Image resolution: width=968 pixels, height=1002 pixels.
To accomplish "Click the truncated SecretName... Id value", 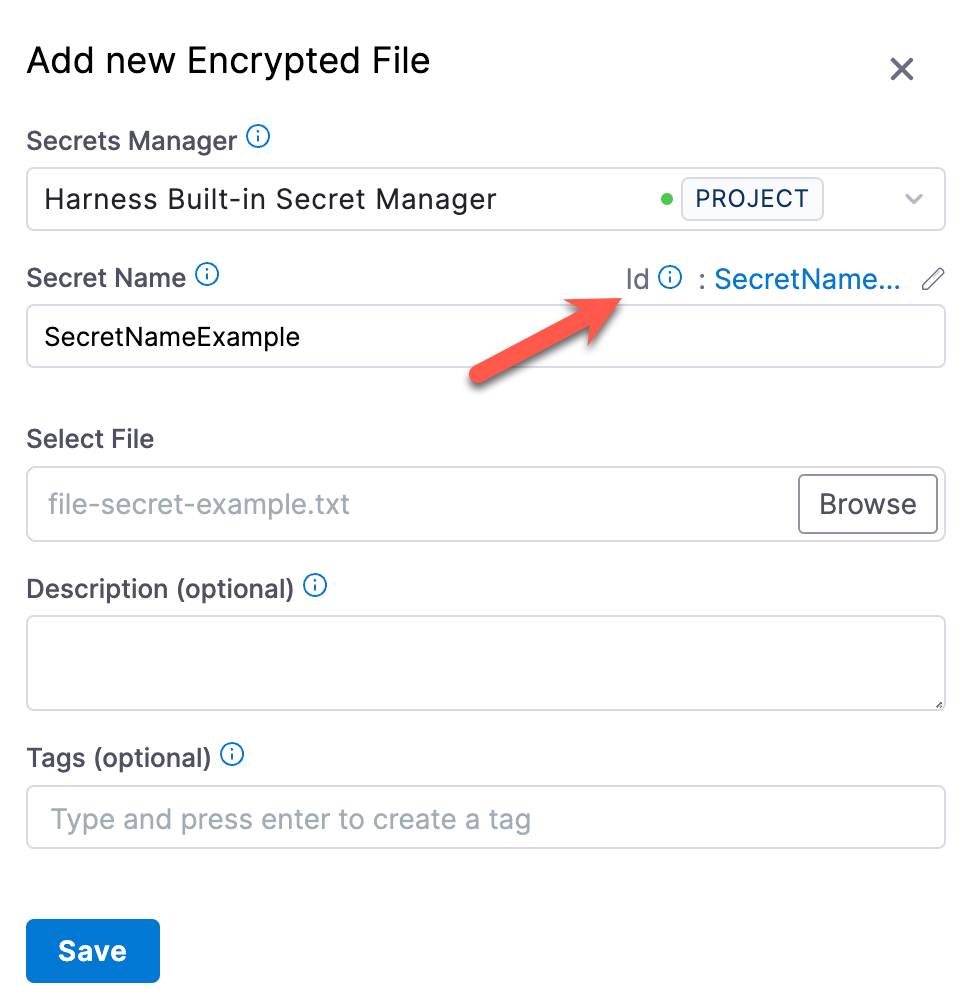I will 807,279.
